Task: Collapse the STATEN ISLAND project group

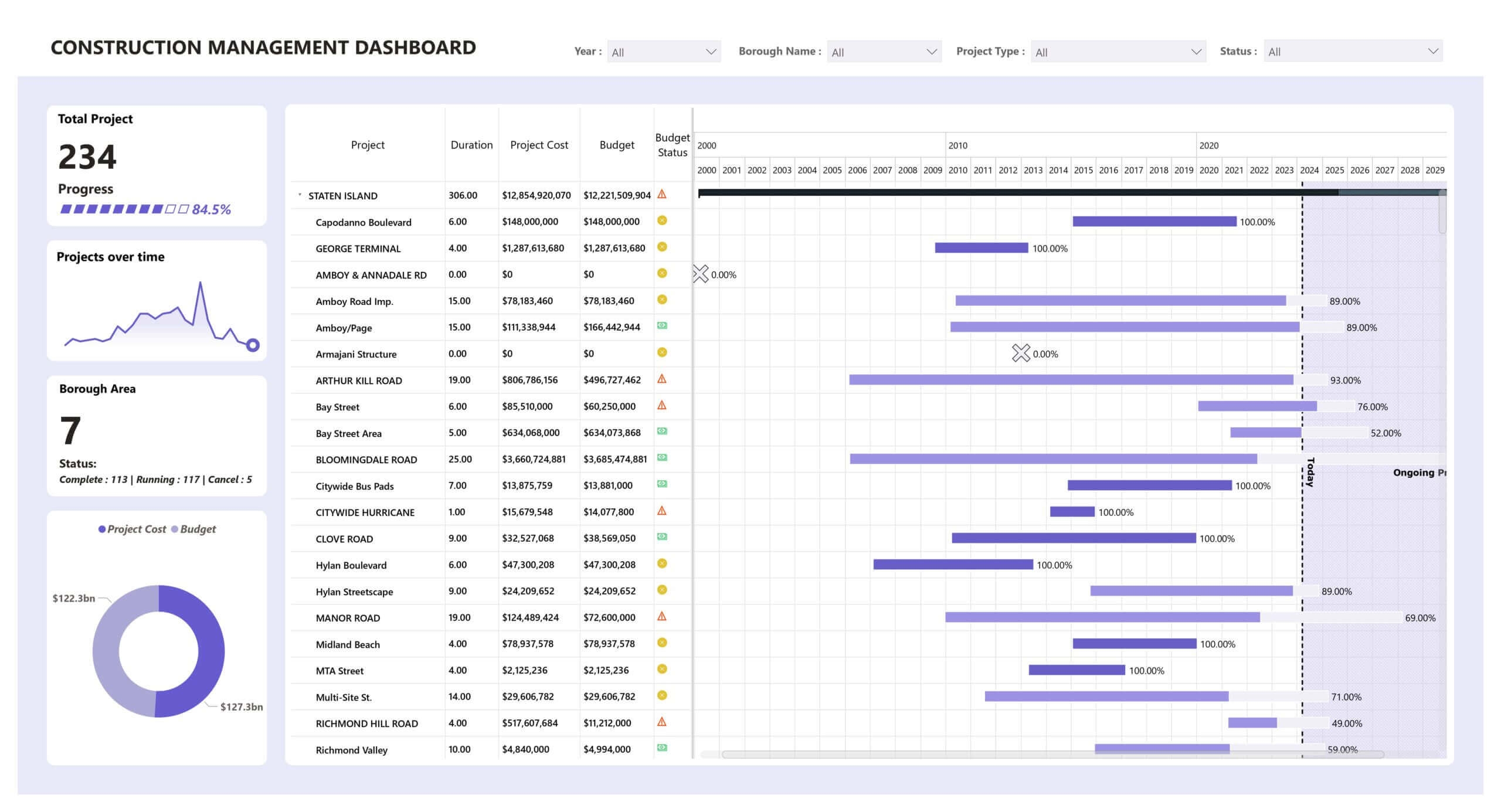Action: [x=300, y=194]
